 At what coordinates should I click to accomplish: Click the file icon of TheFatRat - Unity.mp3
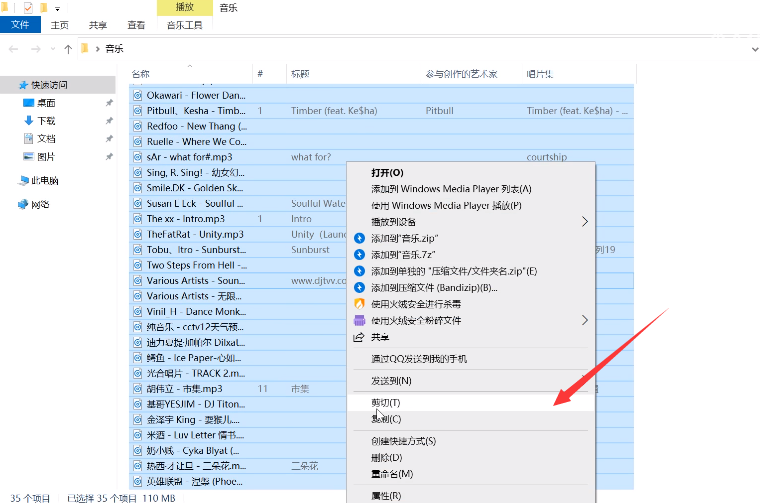click(138, 235)
